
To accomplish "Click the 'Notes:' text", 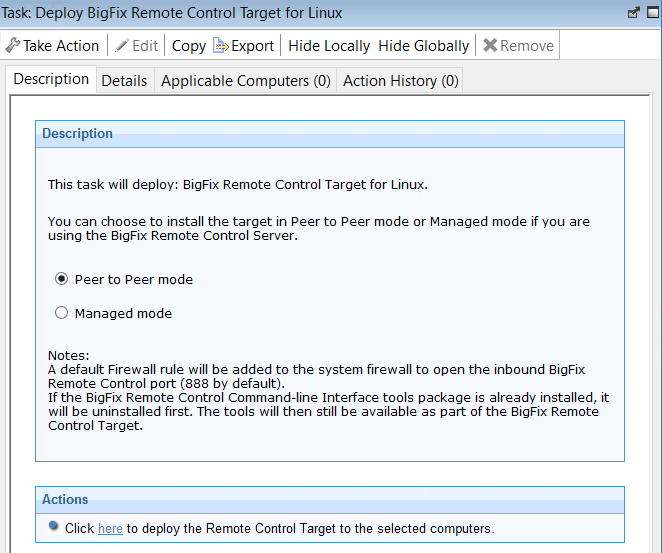I will coord(68,355).
